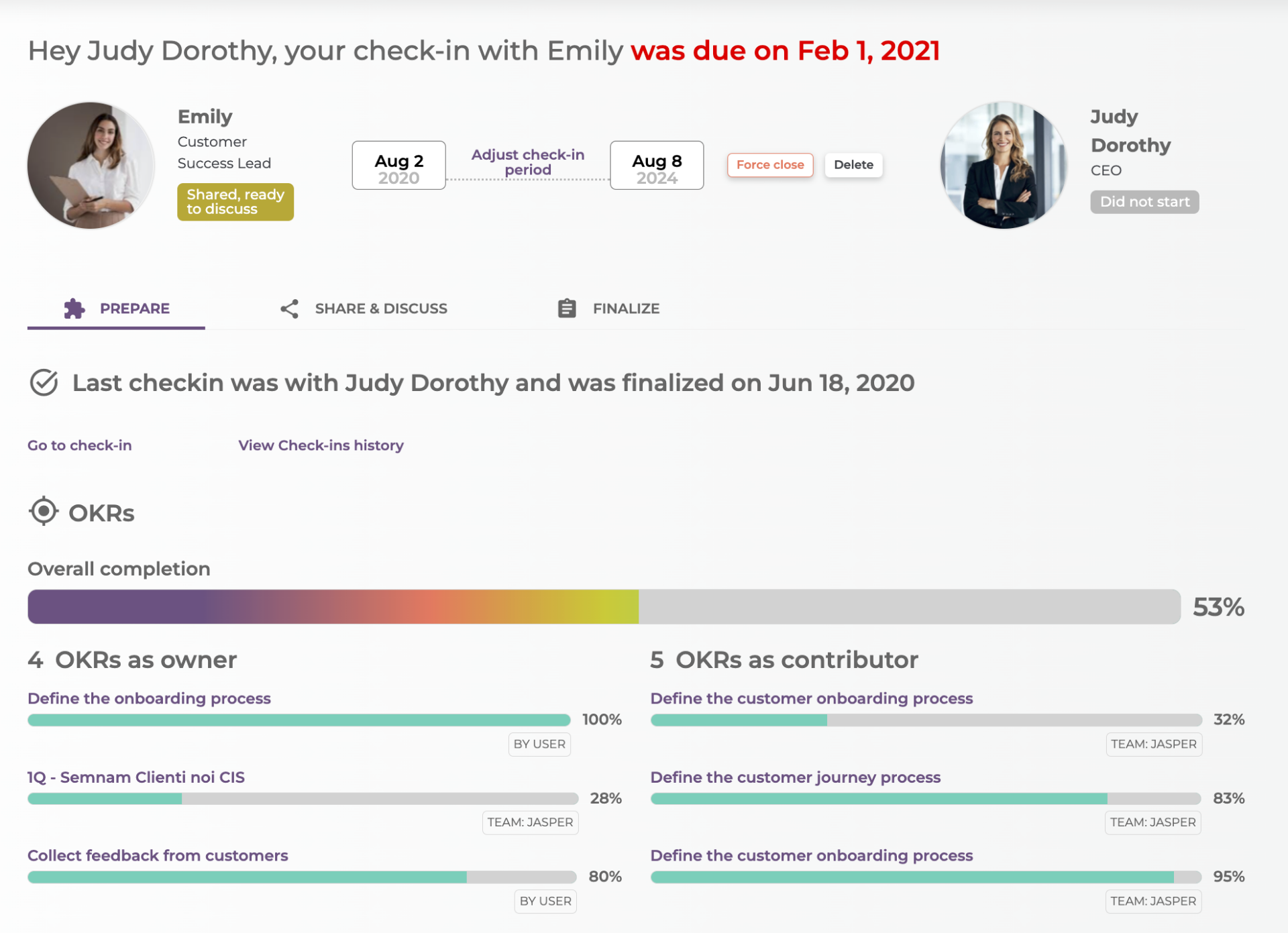Click Adjust check-in period link

527,162
